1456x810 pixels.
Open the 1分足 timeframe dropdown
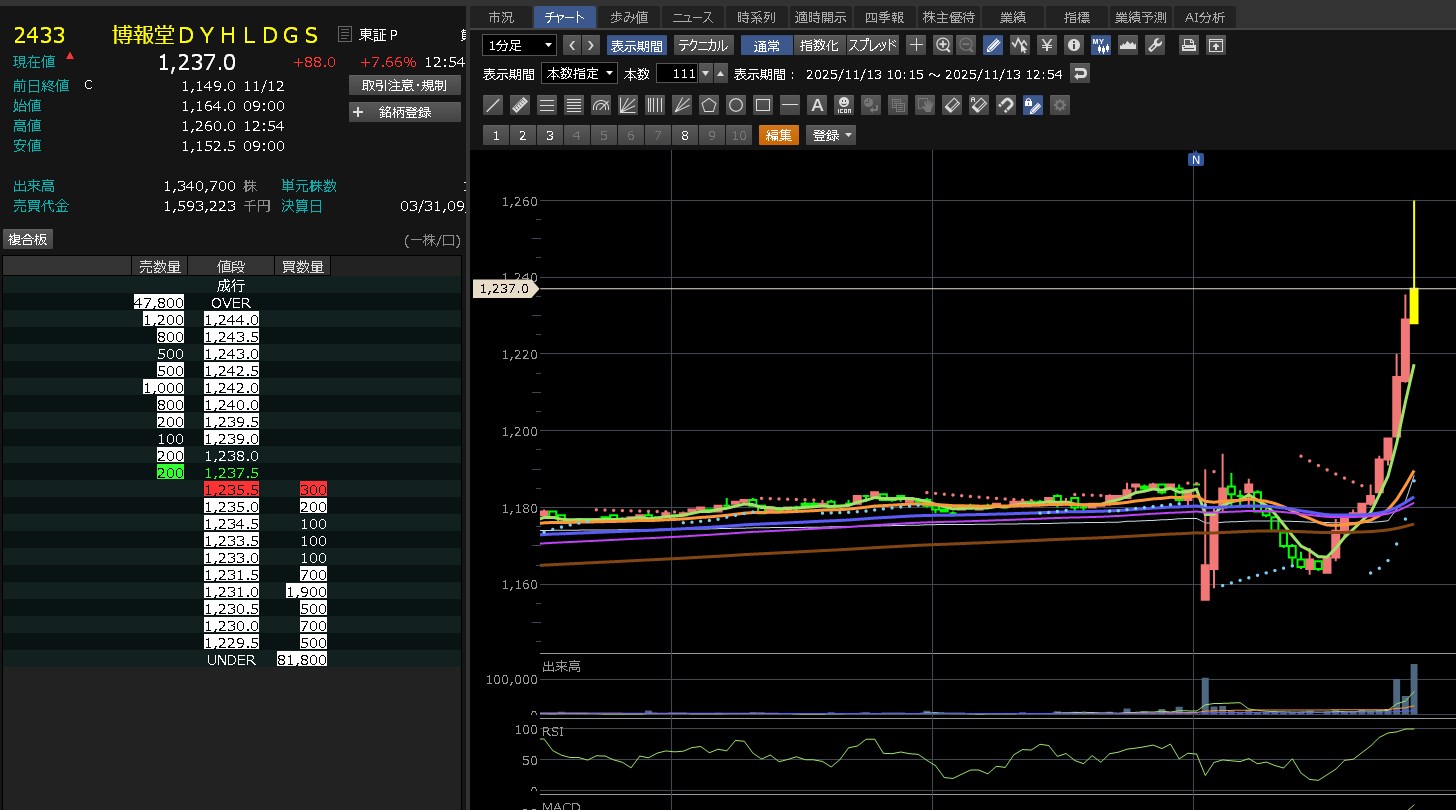(x=519, y=45)
